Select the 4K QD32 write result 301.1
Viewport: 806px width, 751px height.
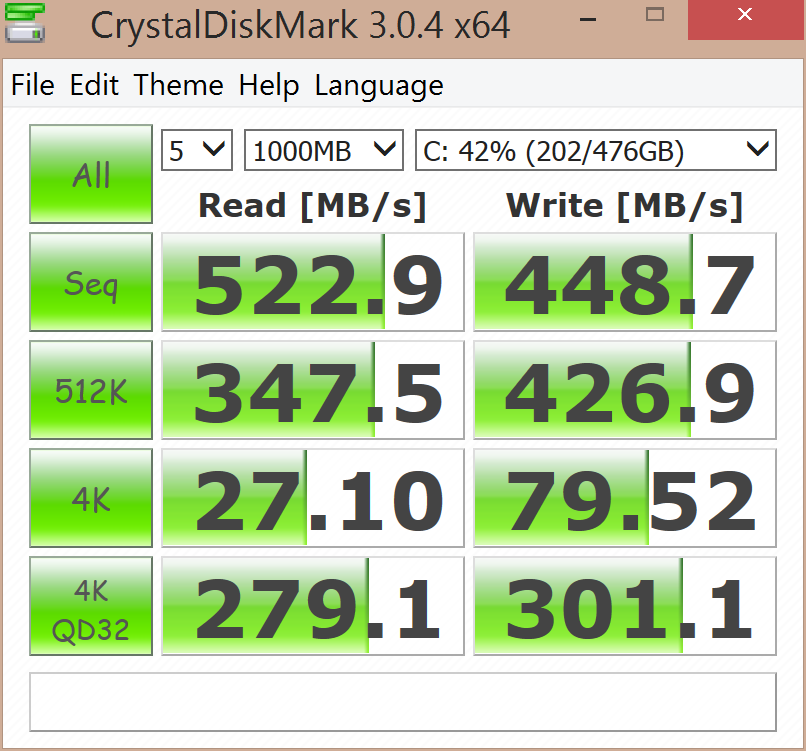click(625, 606)
